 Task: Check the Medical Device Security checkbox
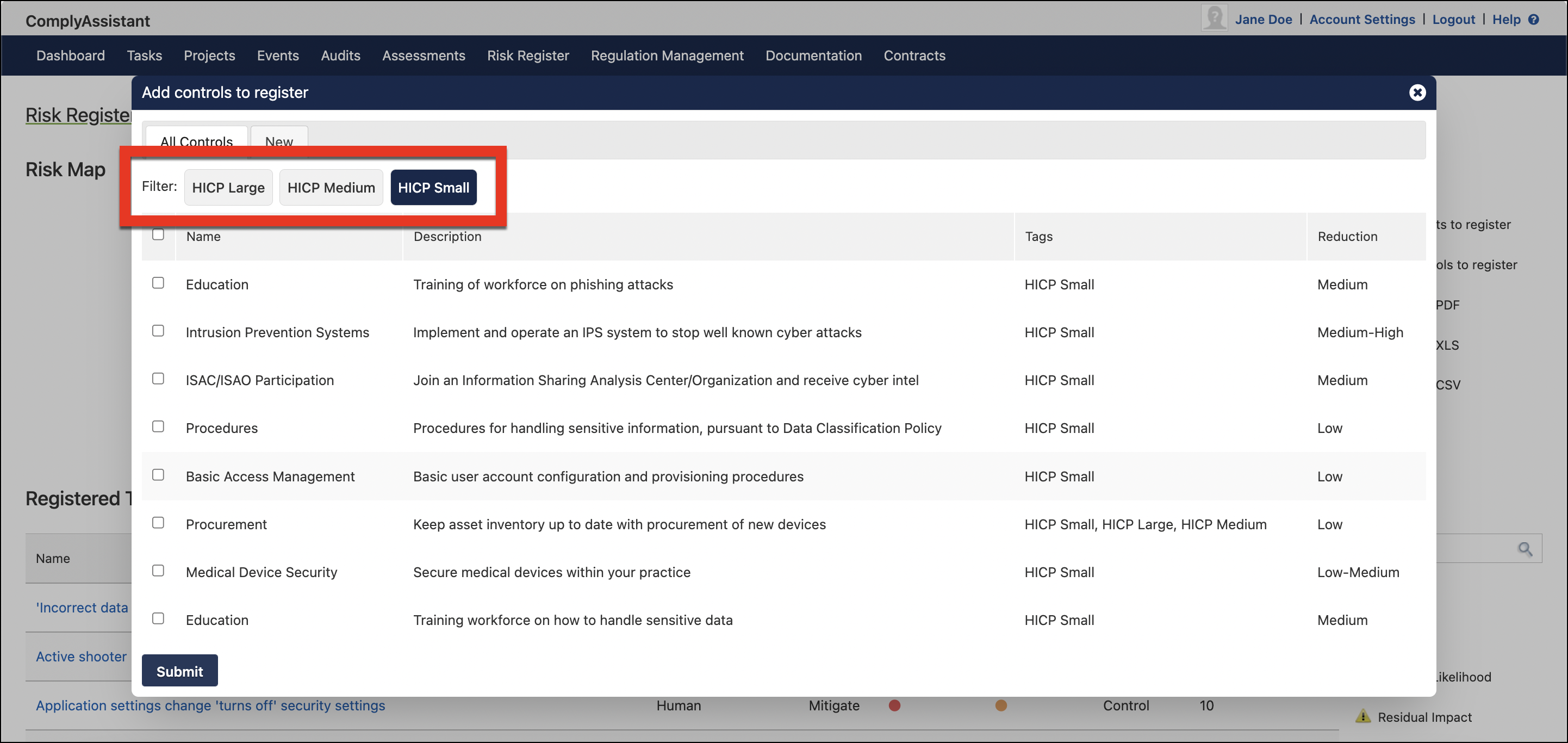158,571
